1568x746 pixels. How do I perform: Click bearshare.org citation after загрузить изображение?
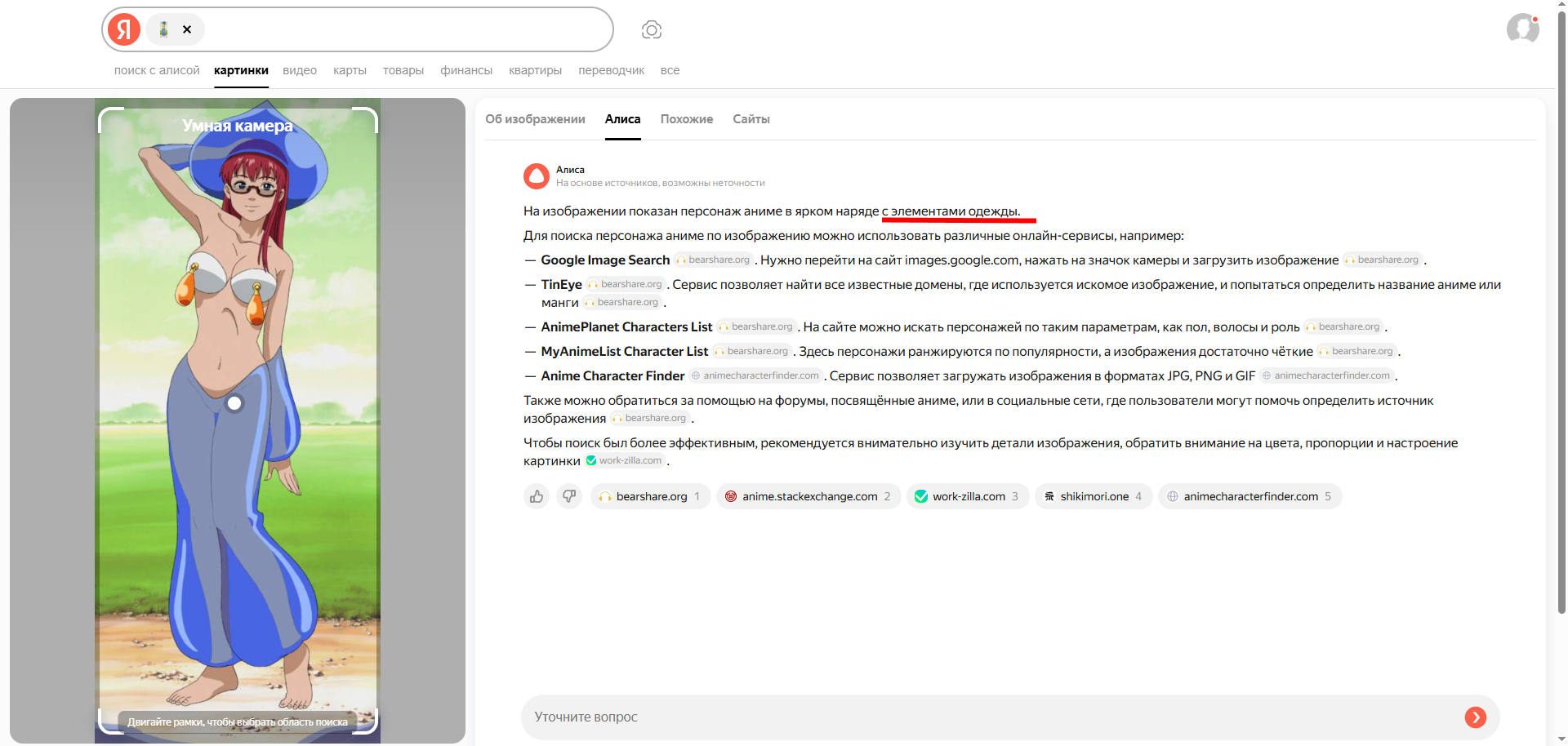point(1383,260)
